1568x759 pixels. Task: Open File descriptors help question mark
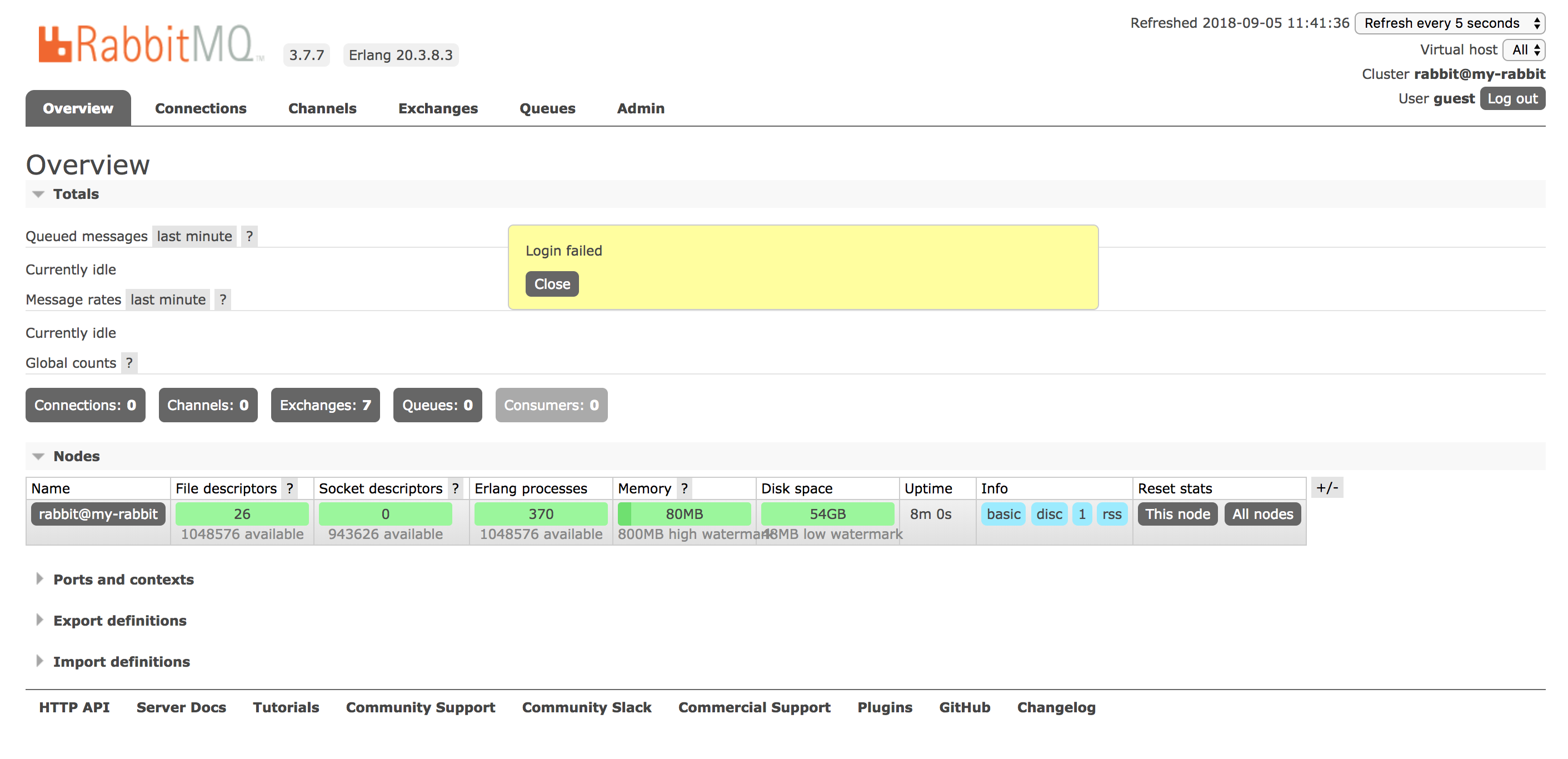click(289, 488)
